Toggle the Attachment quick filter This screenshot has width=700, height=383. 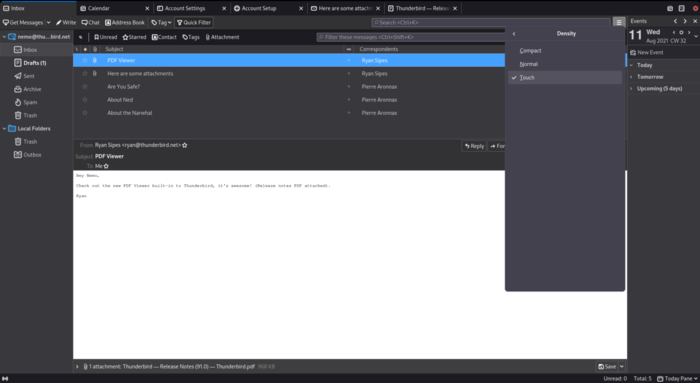[222, 37]
